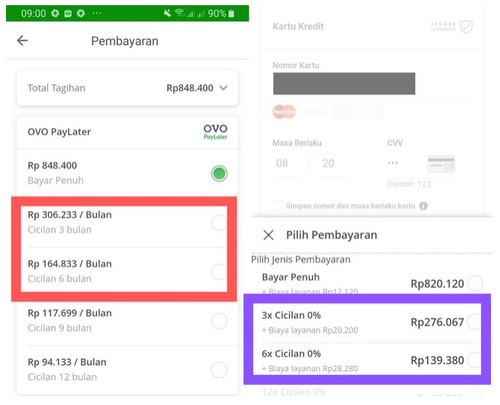Click the Rp276.067 amount

coord(437,322)
